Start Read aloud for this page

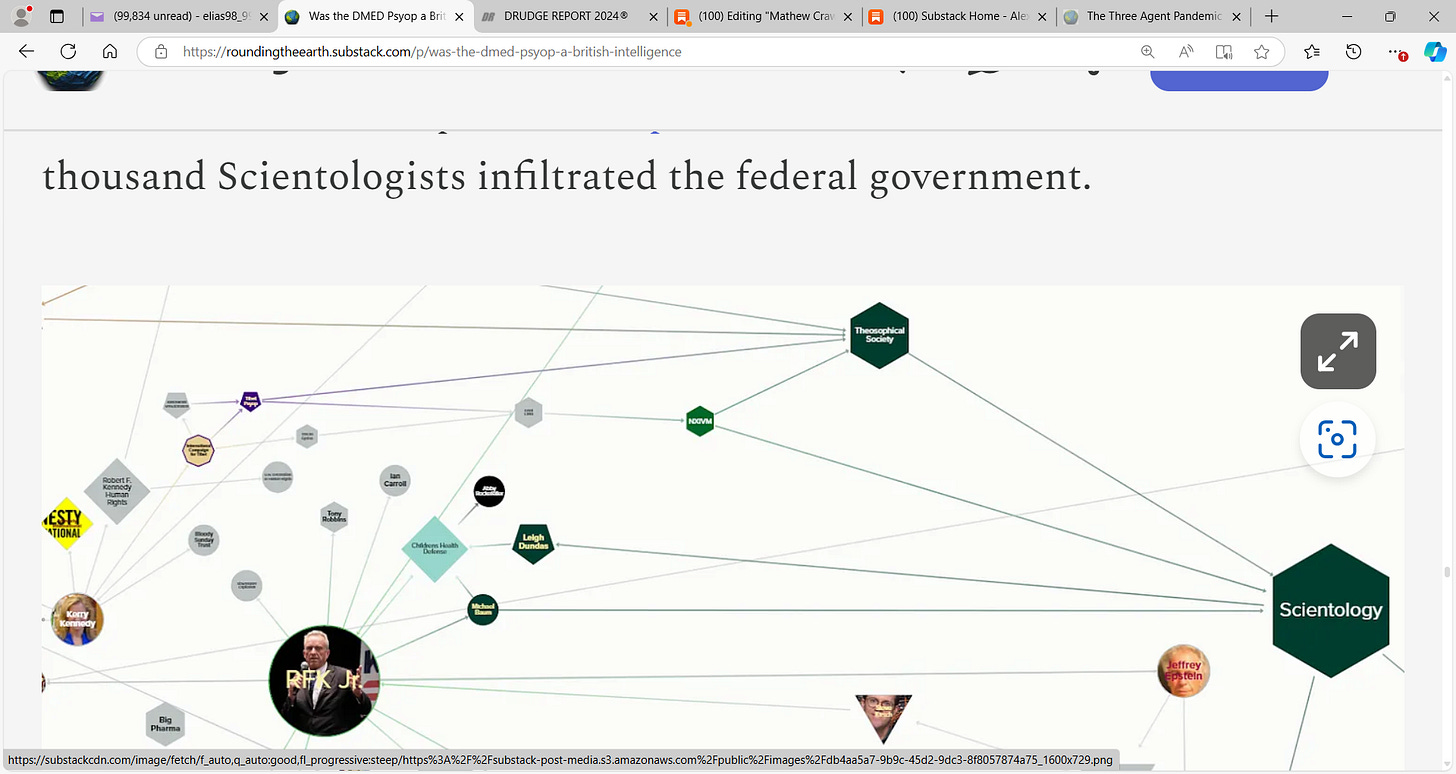tap(1186, 52)
